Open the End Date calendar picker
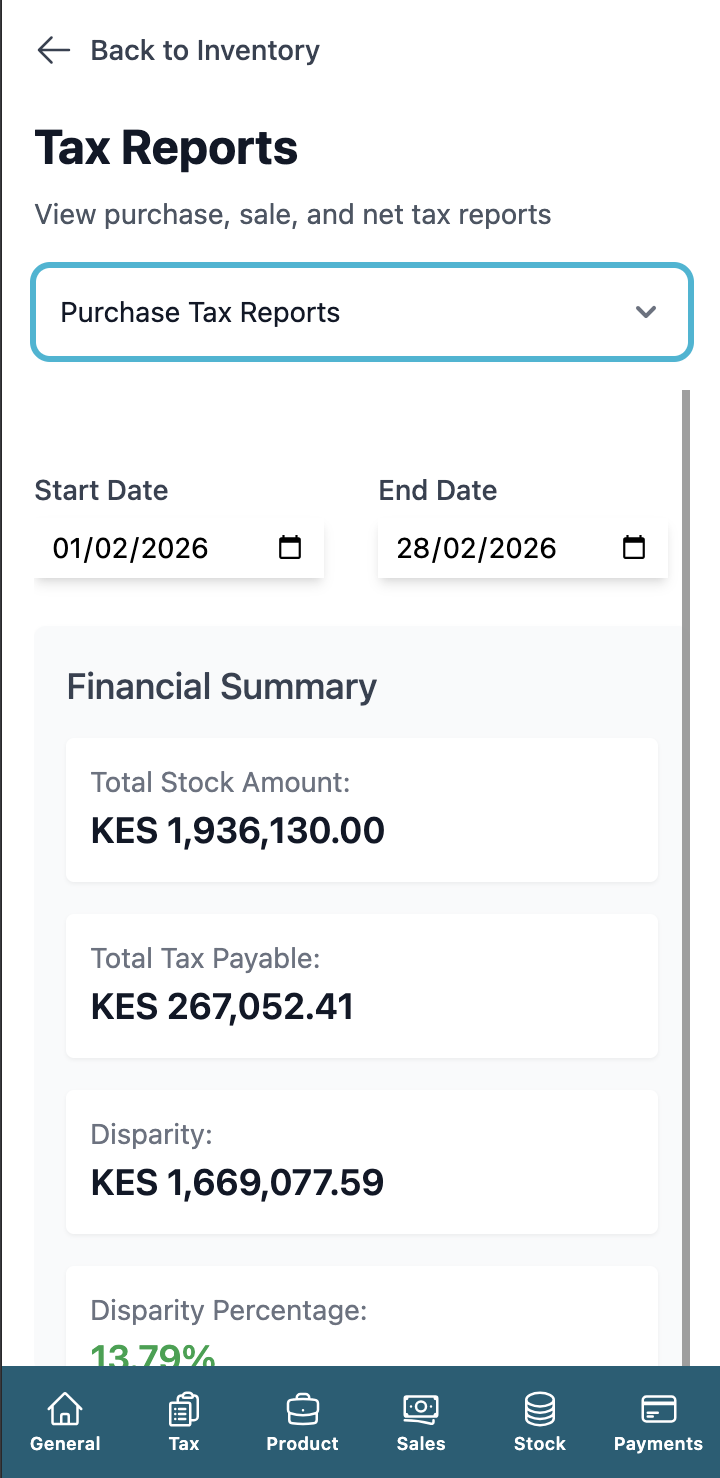The width and height of the screenshot is (720, 1478). coord(633,548)
